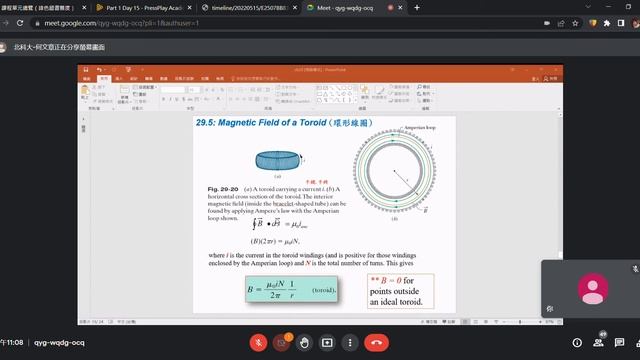Click the New Slide button in ribbon

(x=124, y=95)
